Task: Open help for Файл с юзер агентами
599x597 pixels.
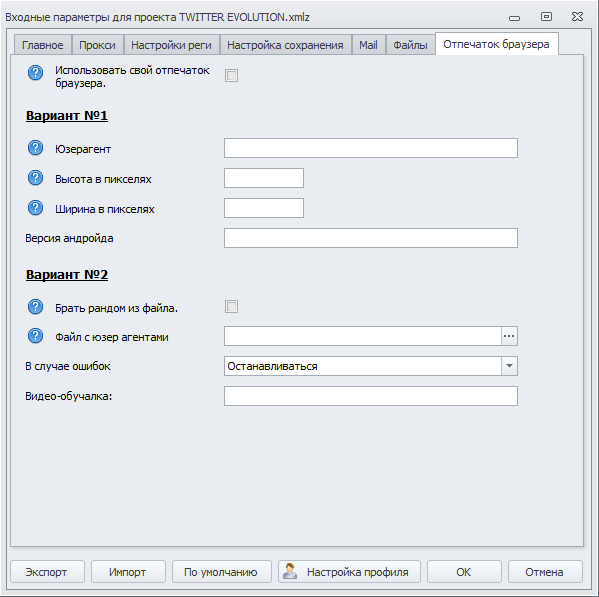Action: point(36,336)
